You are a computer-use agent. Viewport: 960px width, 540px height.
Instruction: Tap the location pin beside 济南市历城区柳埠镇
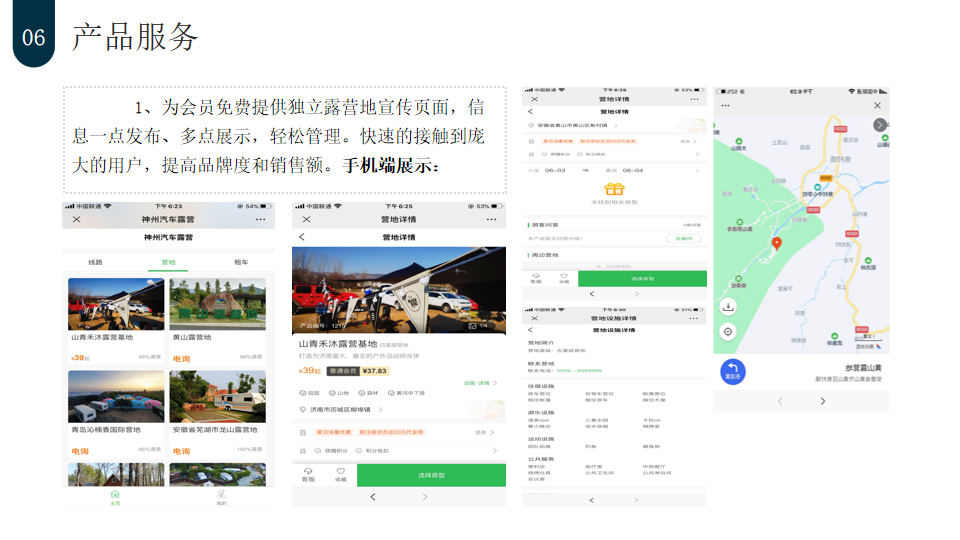click(302, 410)
